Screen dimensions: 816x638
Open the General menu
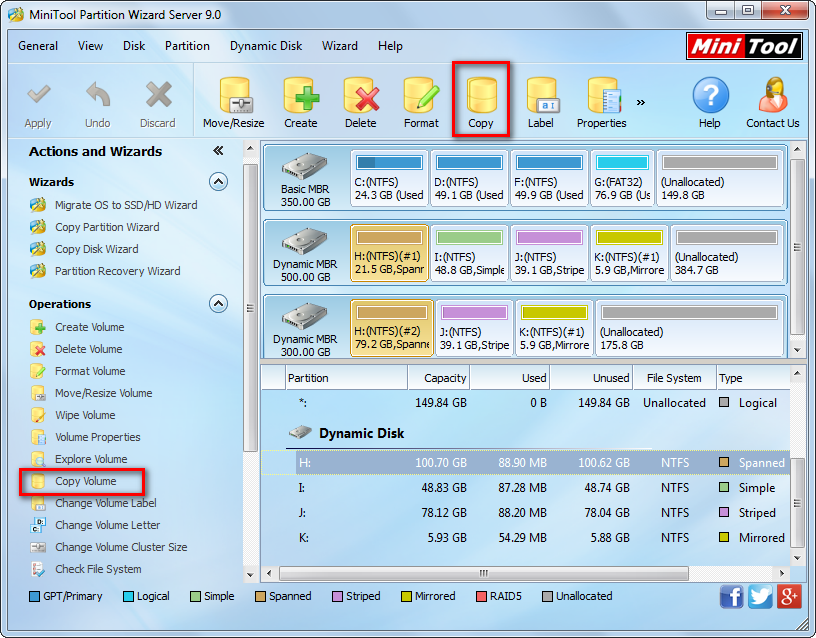click(38, 46)
